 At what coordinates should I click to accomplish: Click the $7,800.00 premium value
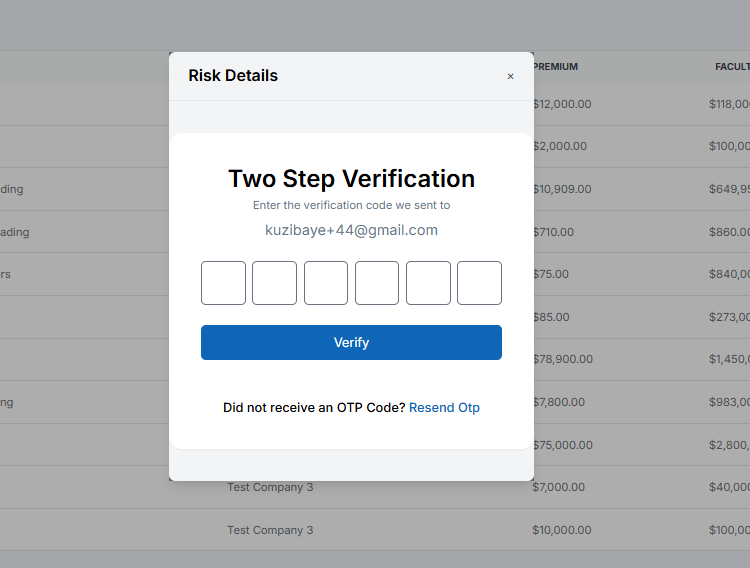coord(559,402)
